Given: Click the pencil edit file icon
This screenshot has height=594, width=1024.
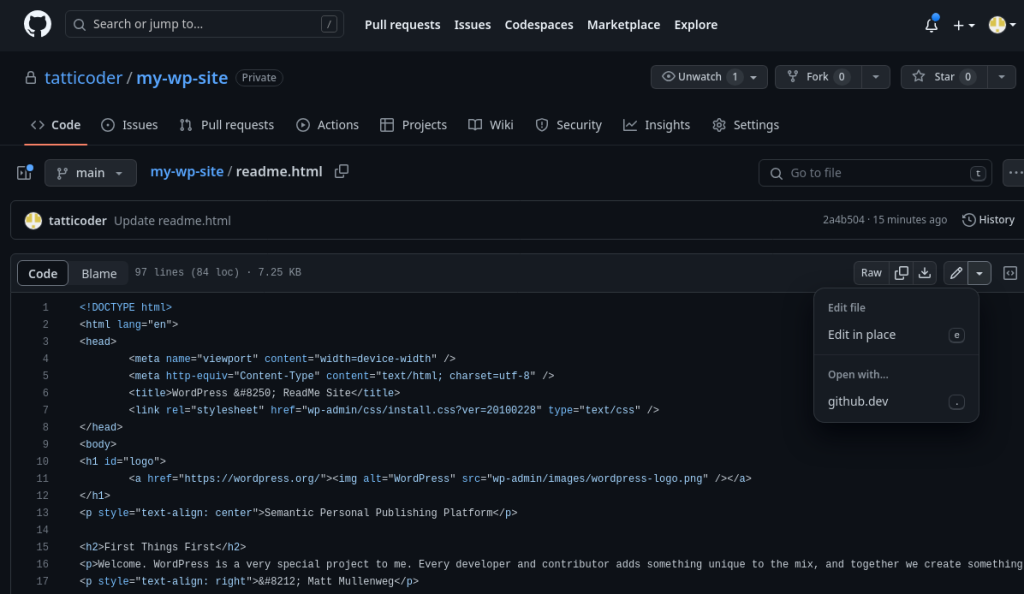Looking at the screenshot, I should pos(955,273).
